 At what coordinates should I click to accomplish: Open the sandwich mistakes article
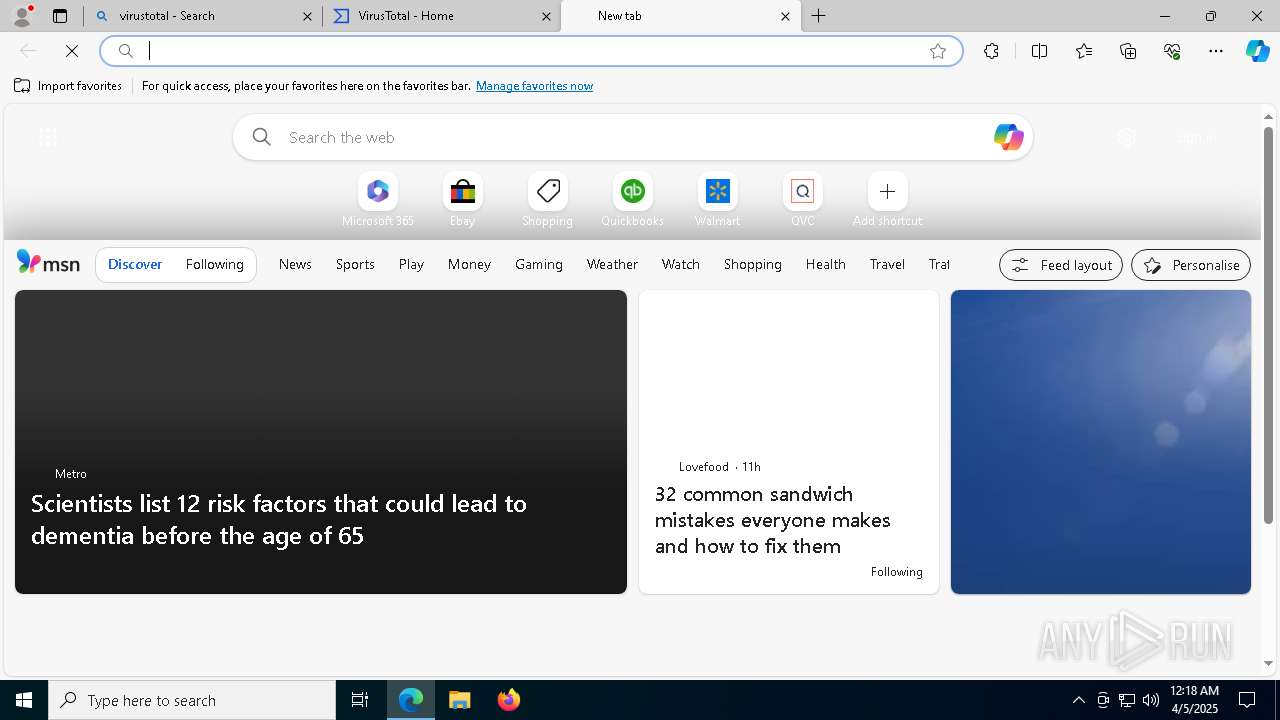coord(789,442)
